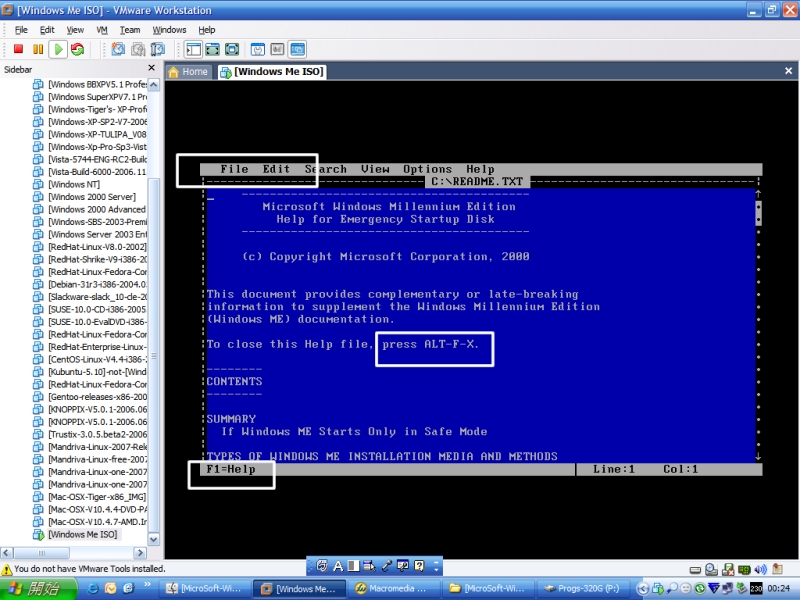The width and height of the screenshot is (800, 600).
Task: Enter full screen mode toolbar button
Action: pyautogui.click(x=232, y=49)
